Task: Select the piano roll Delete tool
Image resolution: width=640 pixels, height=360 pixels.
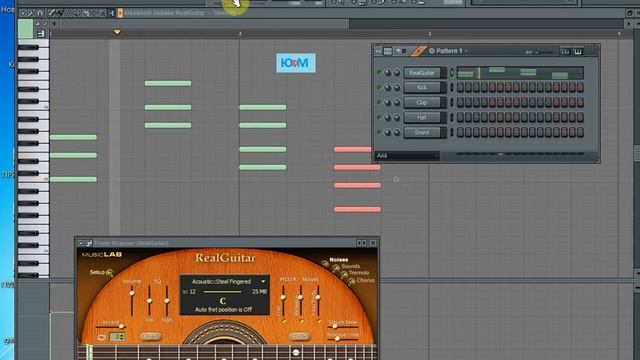Action: click(68, 13)
